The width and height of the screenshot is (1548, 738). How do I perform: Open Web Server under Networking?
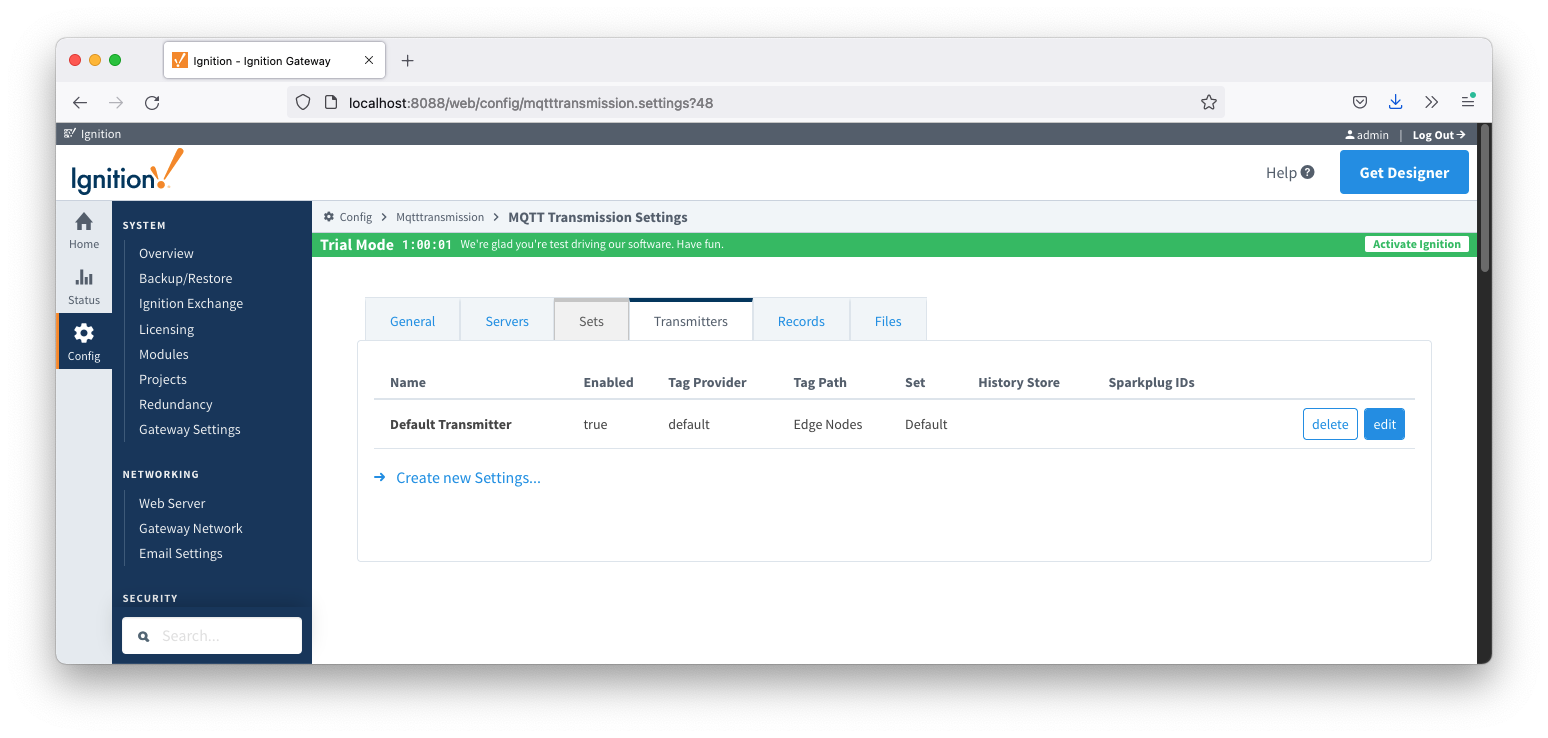[x=172, y=503]
